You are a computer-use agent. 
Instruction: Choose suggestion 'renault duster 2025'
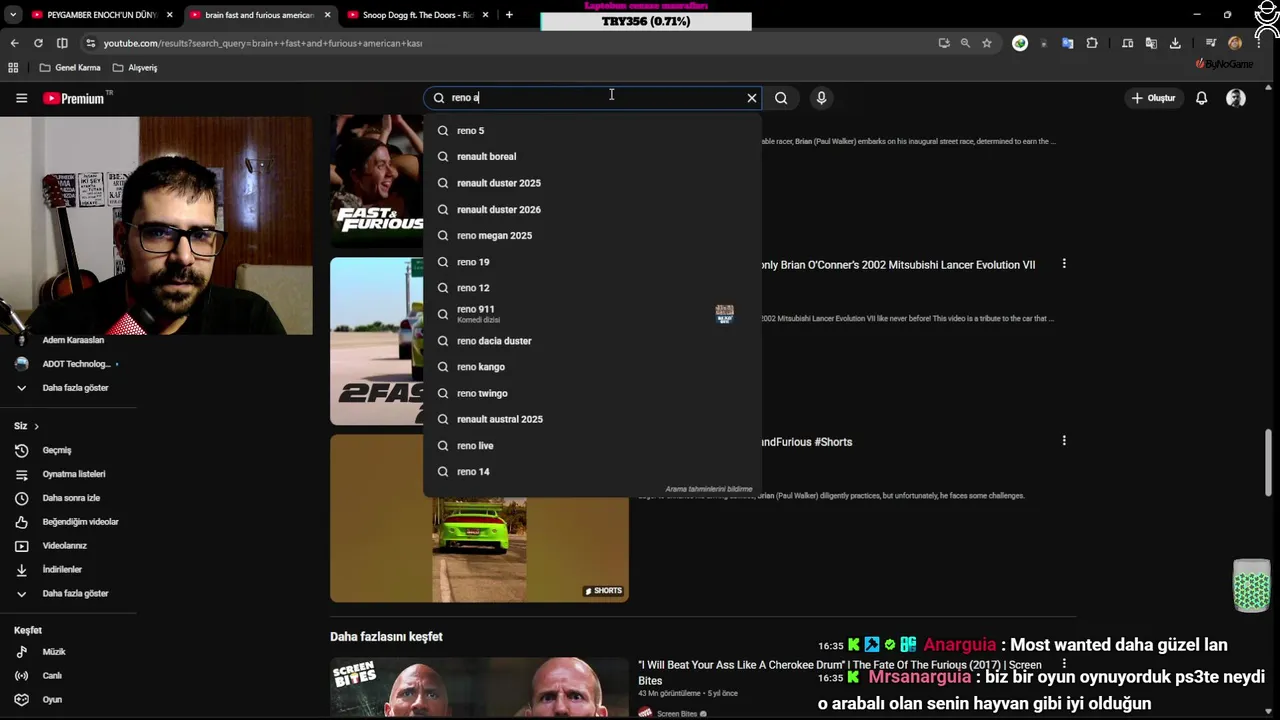pos(592,183)
